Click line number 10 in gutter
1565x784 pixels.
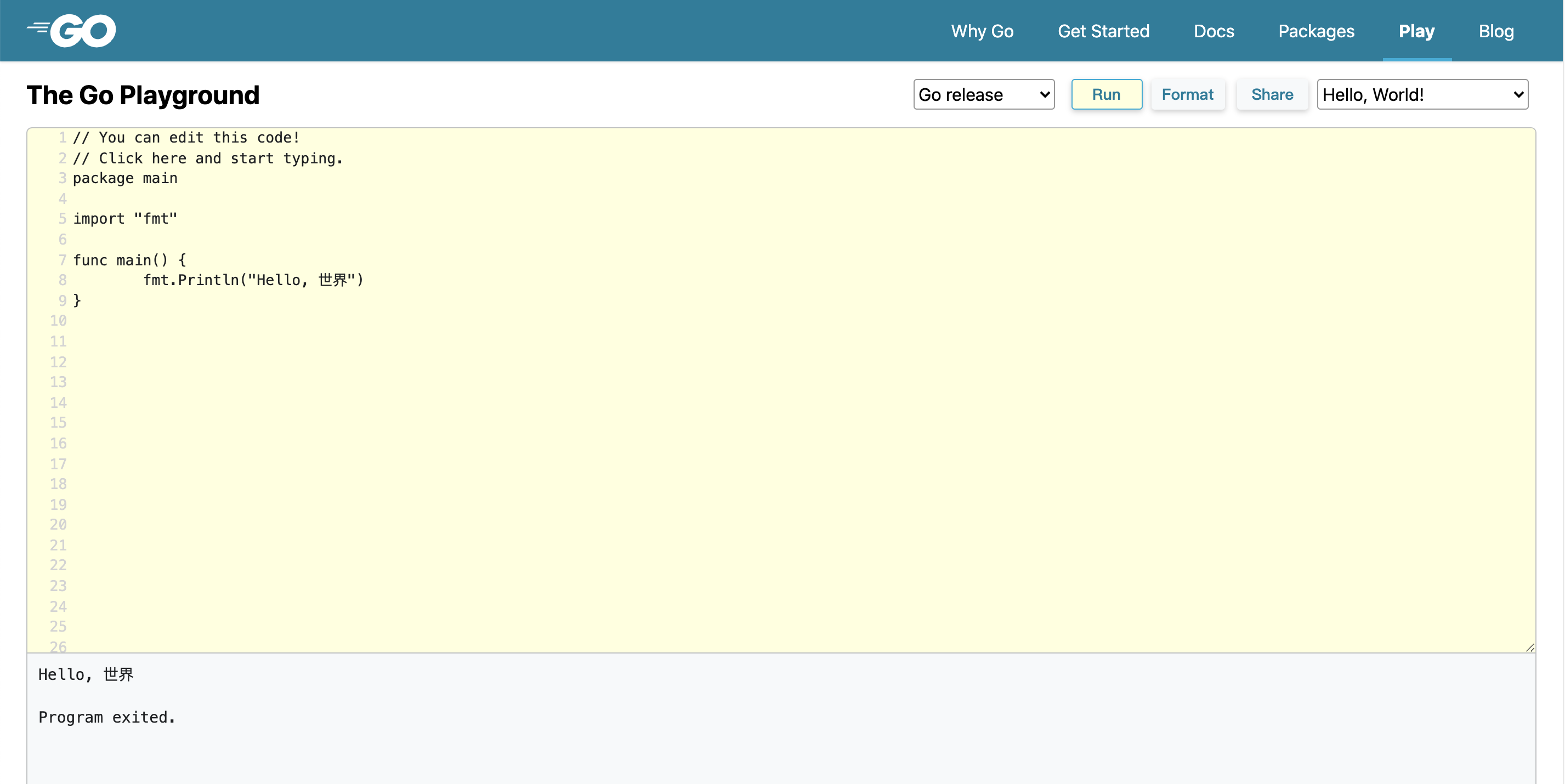(x=58, y=321)
